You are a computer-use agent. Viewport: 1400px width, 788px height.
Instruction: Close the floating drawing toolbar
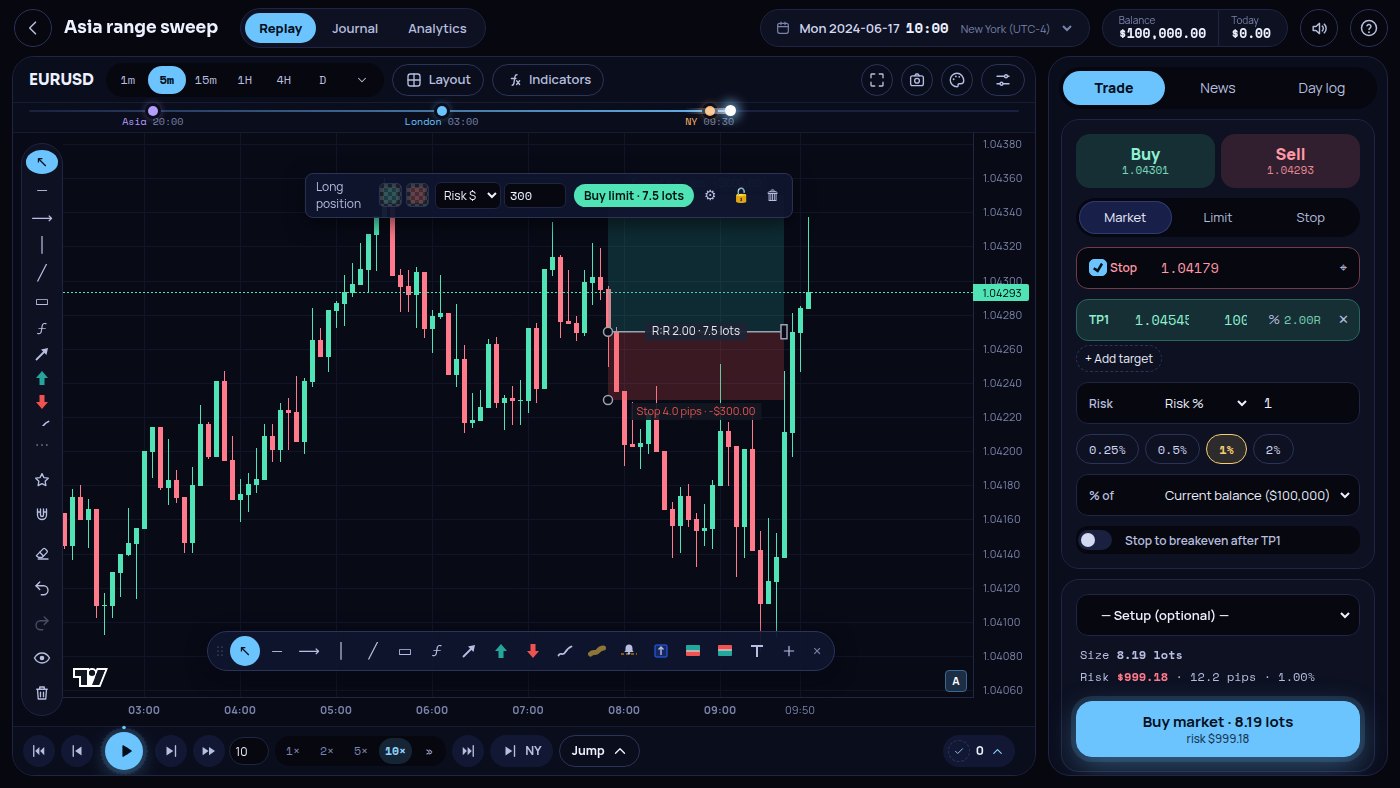pyautogui.click(x=817, y=651)
